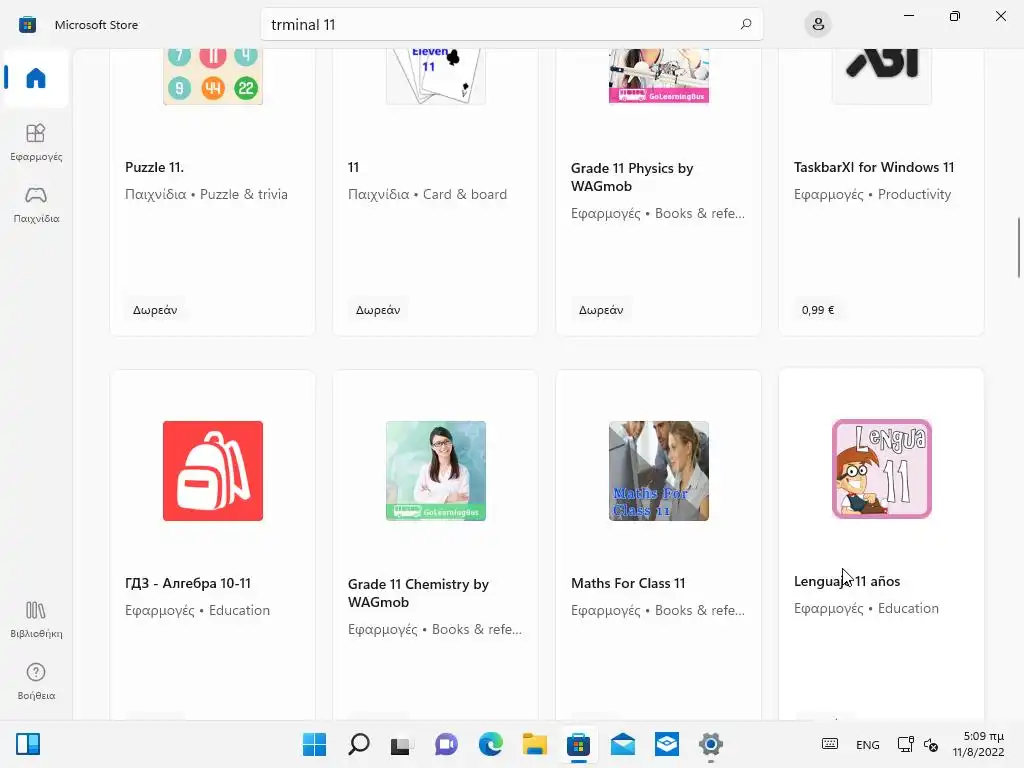Click 'Εφαρμογές • Productivity' category text
The image size is (1024, 768).
tap(872, 194)
